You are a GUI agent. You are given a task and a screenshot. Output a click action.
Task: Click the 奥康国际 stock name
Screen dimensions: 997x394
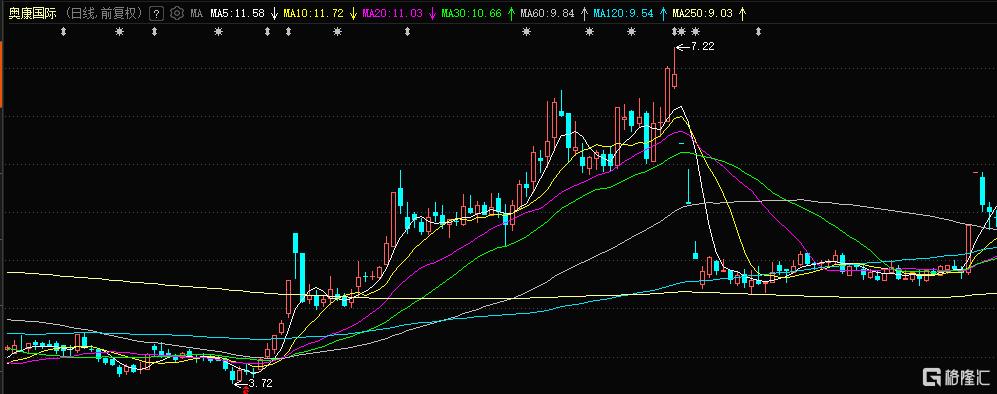(32, 13)
